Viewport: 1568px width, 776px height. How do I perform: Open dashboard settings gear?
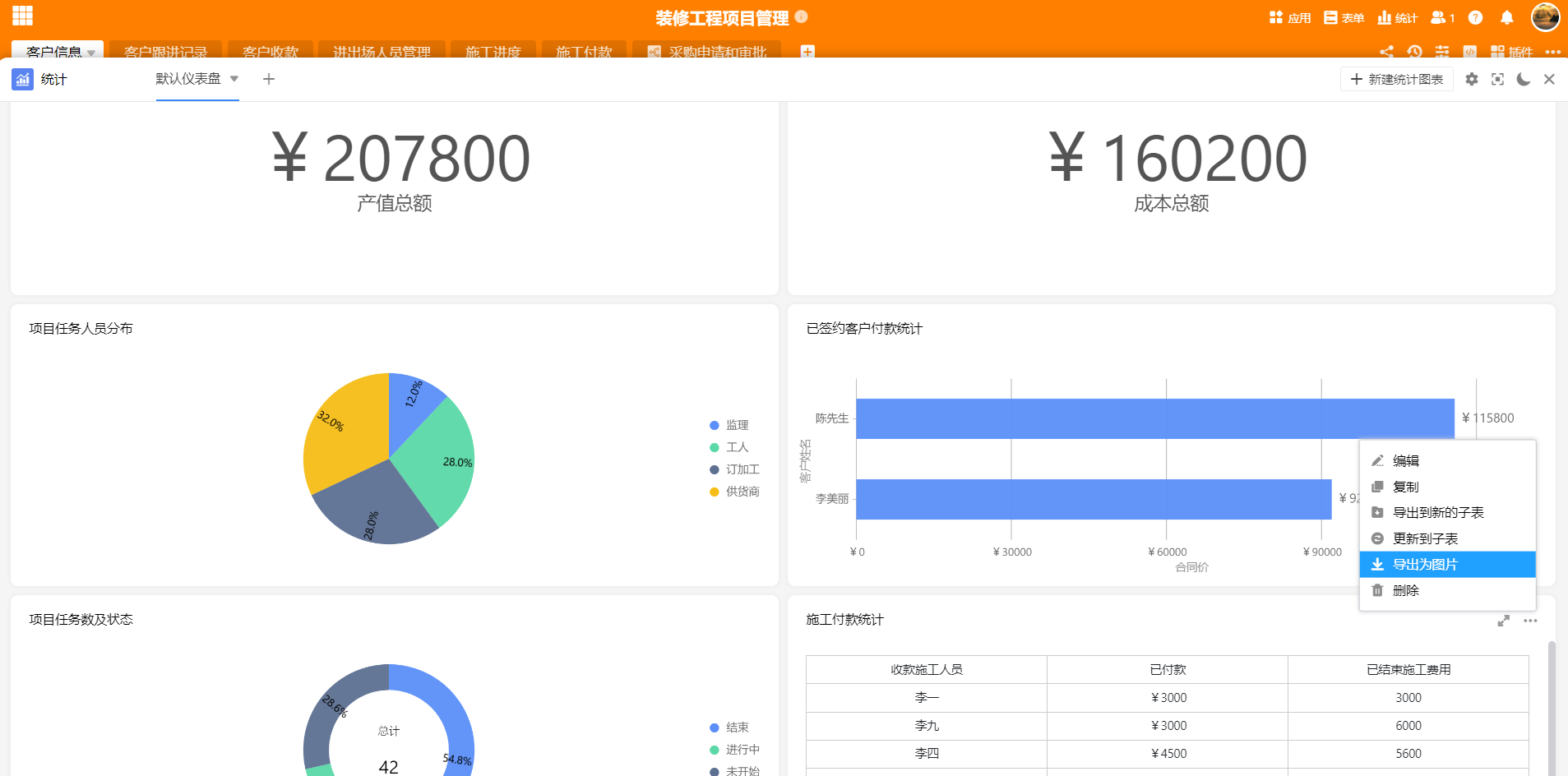coord(1472,79)
